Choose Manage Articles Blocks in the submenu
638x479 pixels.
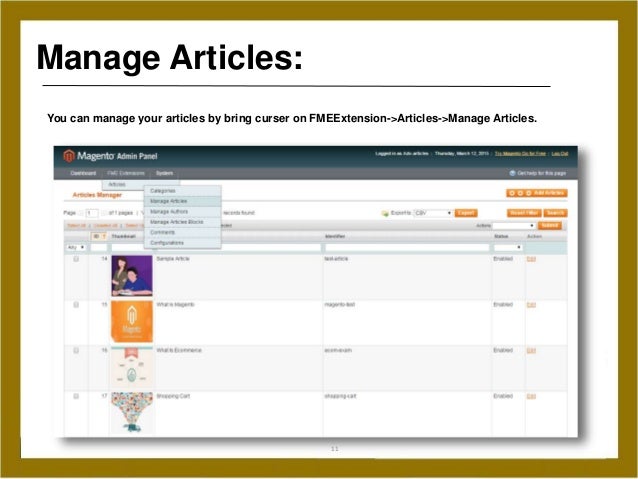click(x=183, y=222)
